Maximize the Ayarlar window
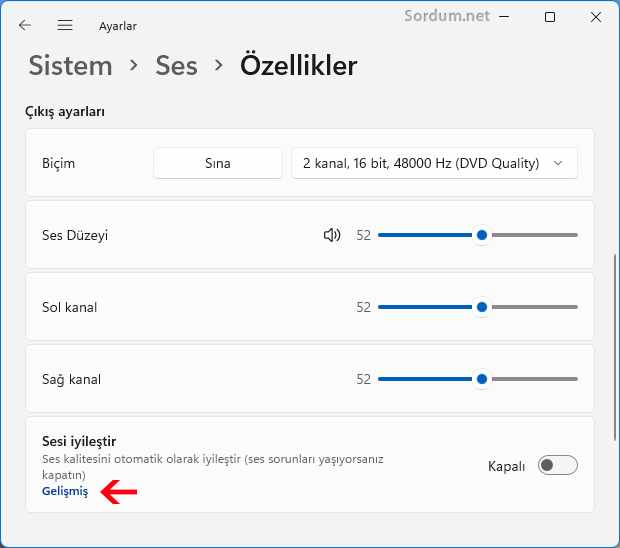 coord(550,17)
